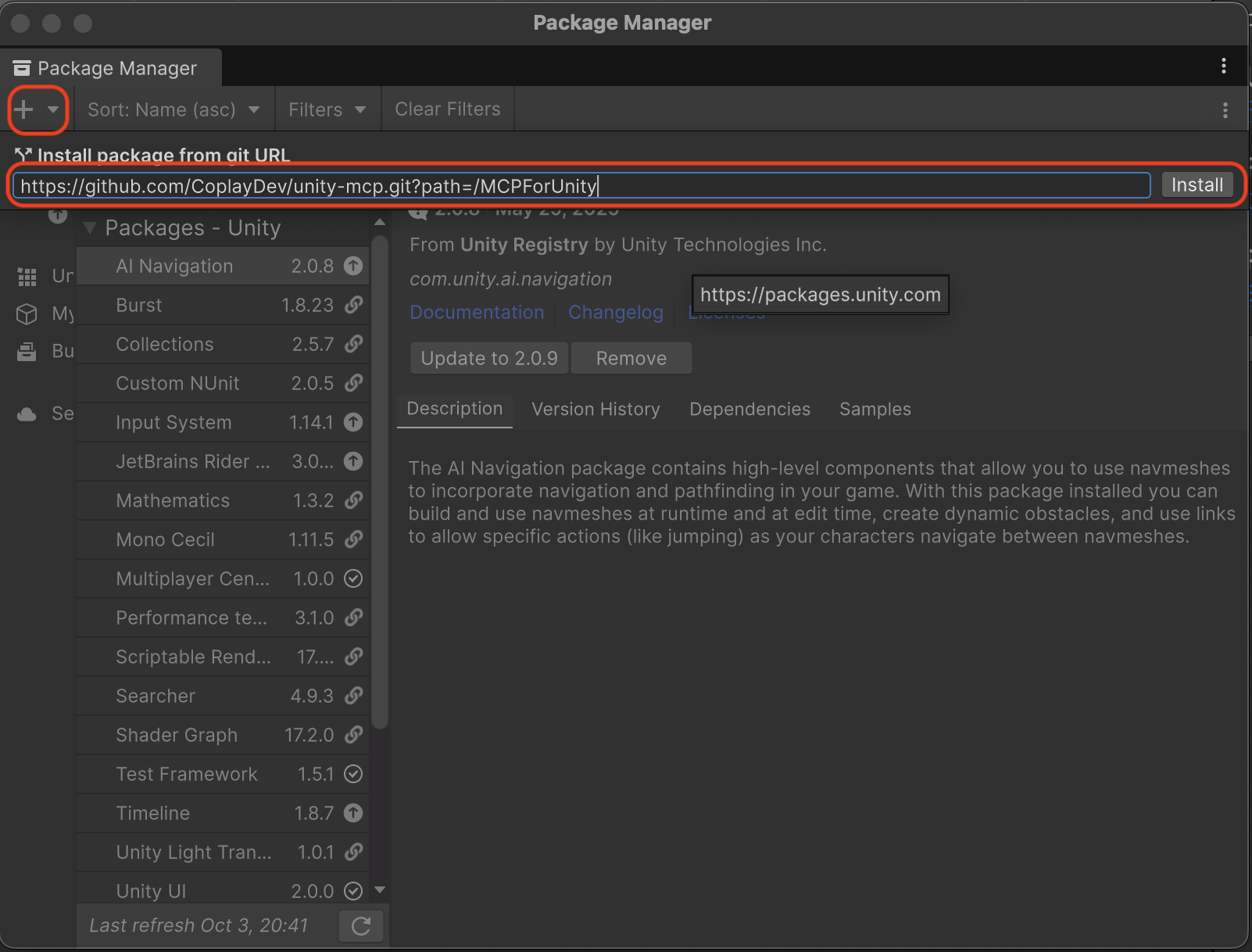The width and height of the screenshot is (1252, 952).
Task: Click the checkmark beside Unity UI
Action: click(x=353, y=890)
